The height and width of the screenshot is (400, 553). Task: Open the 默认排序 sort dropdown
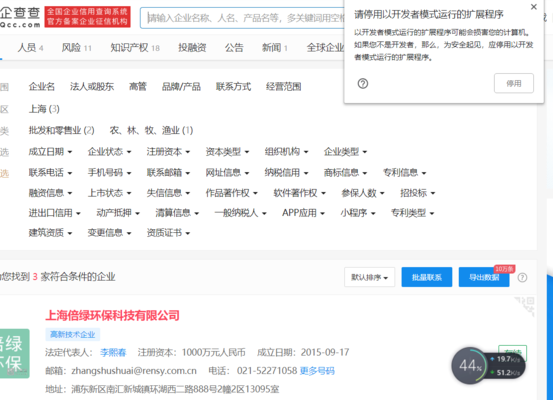[x=369, y=277]
